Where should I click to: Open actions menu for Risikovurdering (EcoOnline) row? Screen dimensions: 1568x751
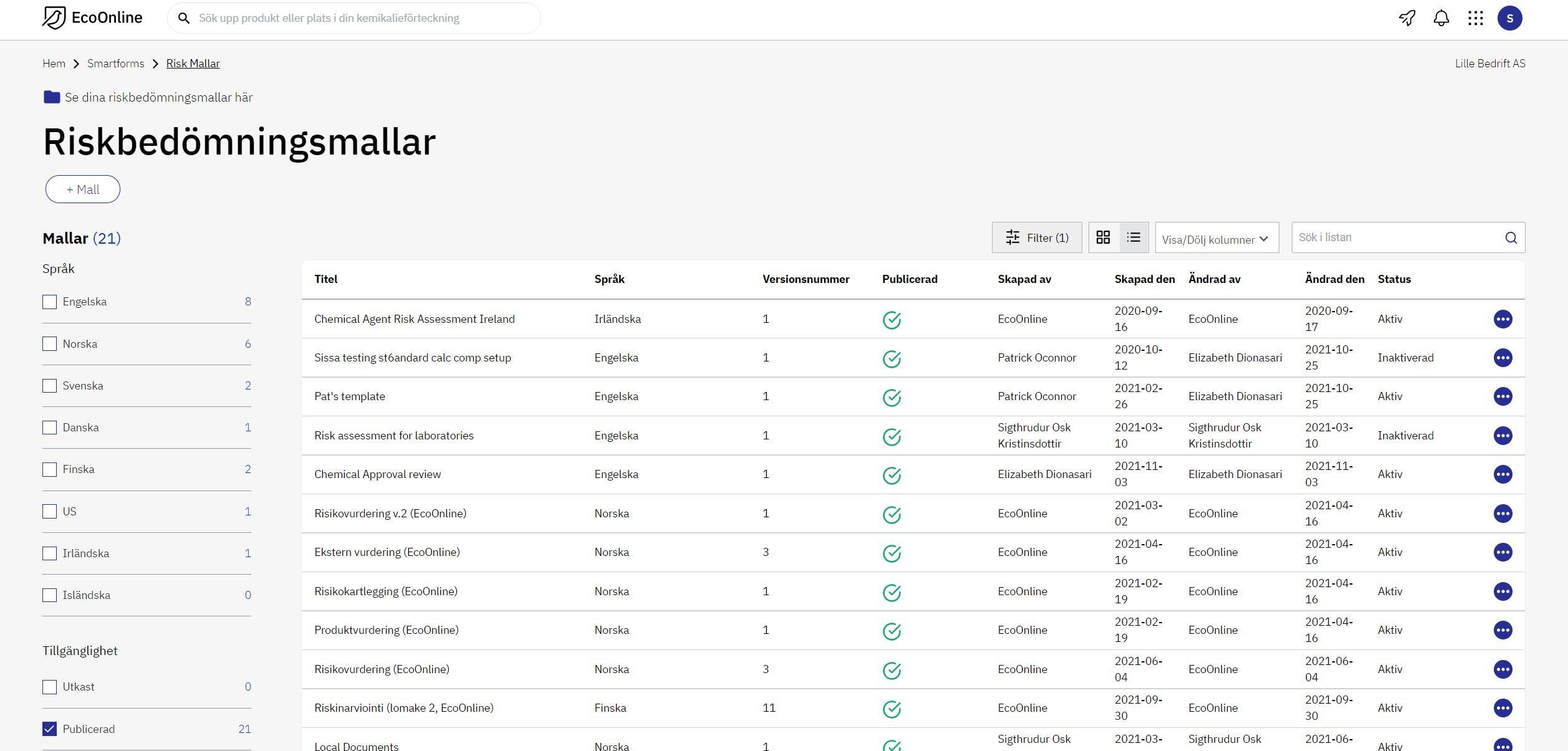[1503, 669]
